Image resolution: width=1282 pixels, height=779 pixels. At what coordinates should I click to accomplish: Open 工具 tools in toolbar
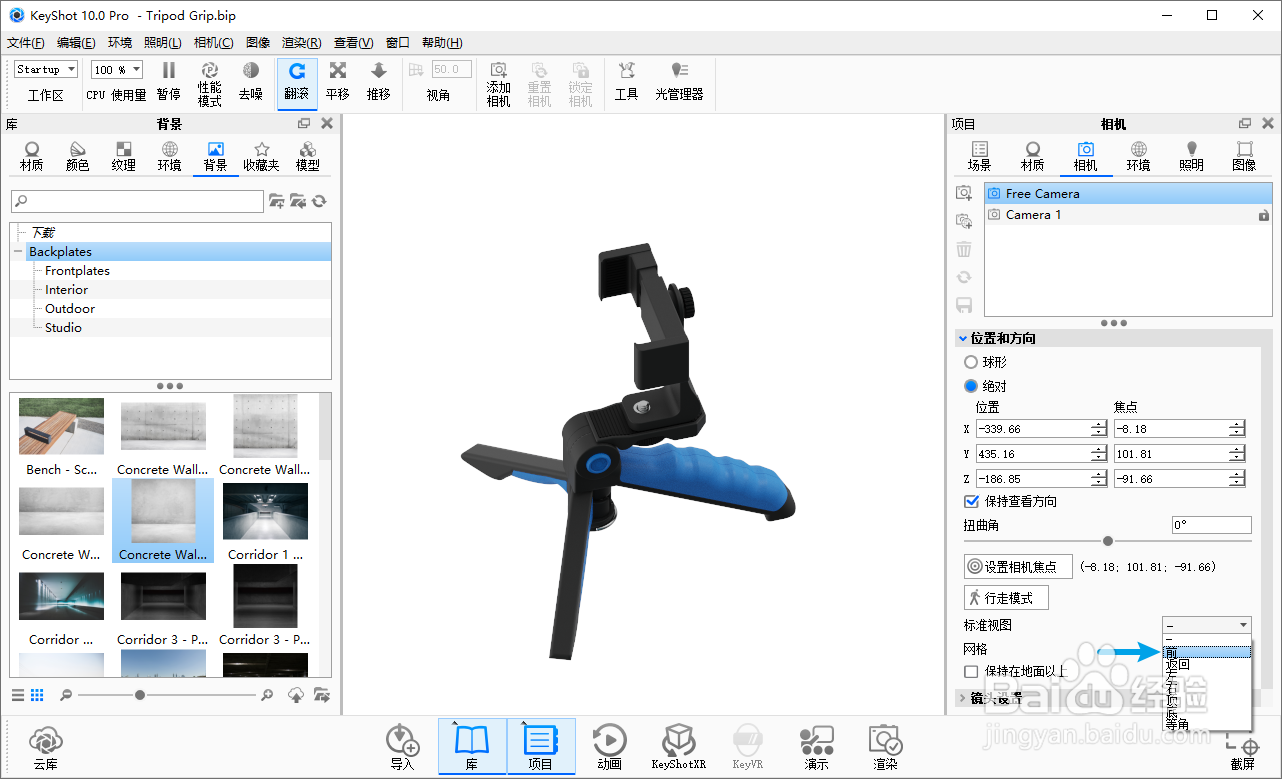627,82
